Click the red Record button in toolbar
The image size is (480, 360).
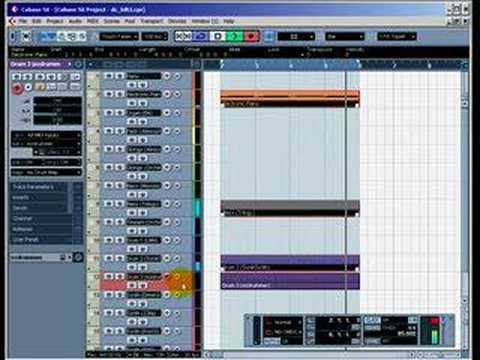pos(251,36)
